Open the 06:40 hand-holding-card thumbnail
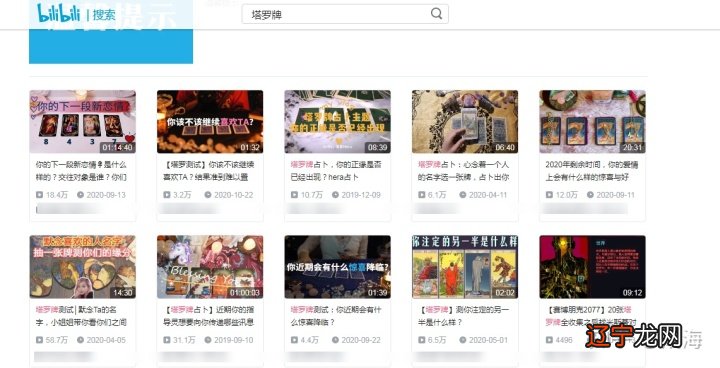The width and height of the screenshot is (720, 368). point(465,121)
